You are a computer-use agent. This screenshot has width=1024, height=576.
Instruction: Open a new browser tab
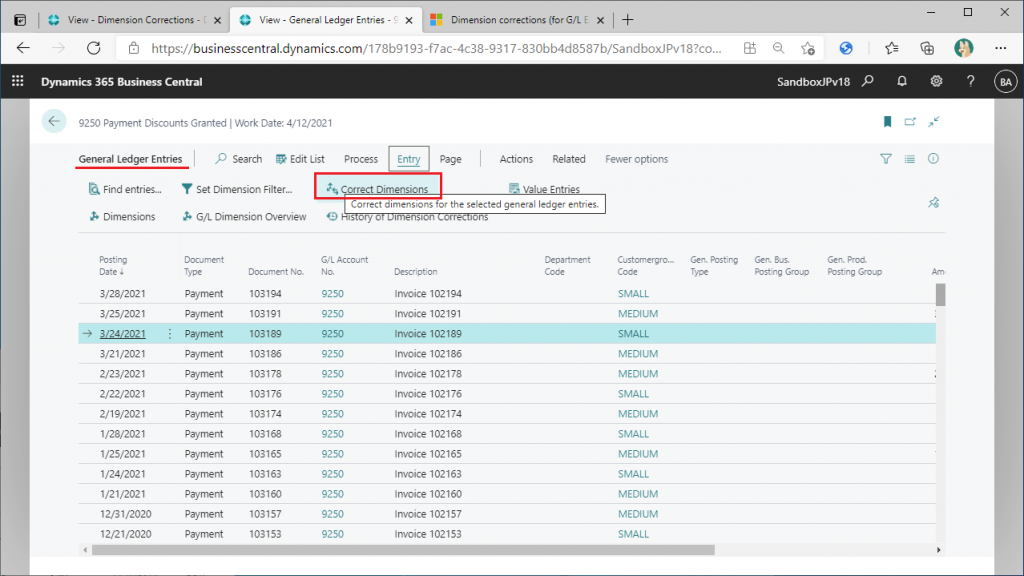628,20
